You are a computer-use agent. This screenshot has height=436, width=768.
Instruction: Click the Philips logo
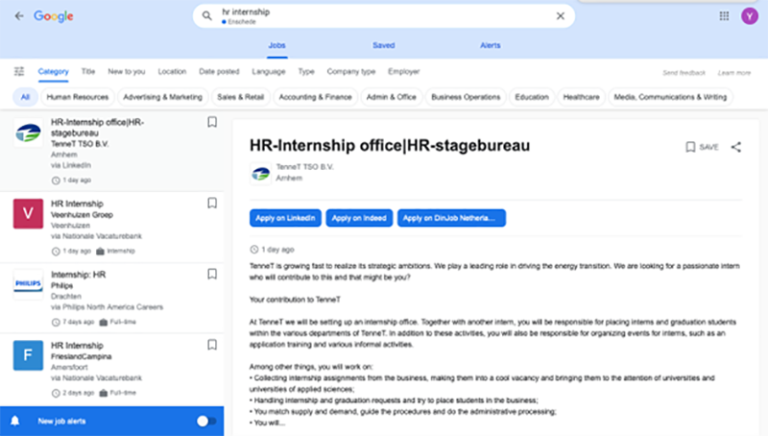tap(28, 284)
